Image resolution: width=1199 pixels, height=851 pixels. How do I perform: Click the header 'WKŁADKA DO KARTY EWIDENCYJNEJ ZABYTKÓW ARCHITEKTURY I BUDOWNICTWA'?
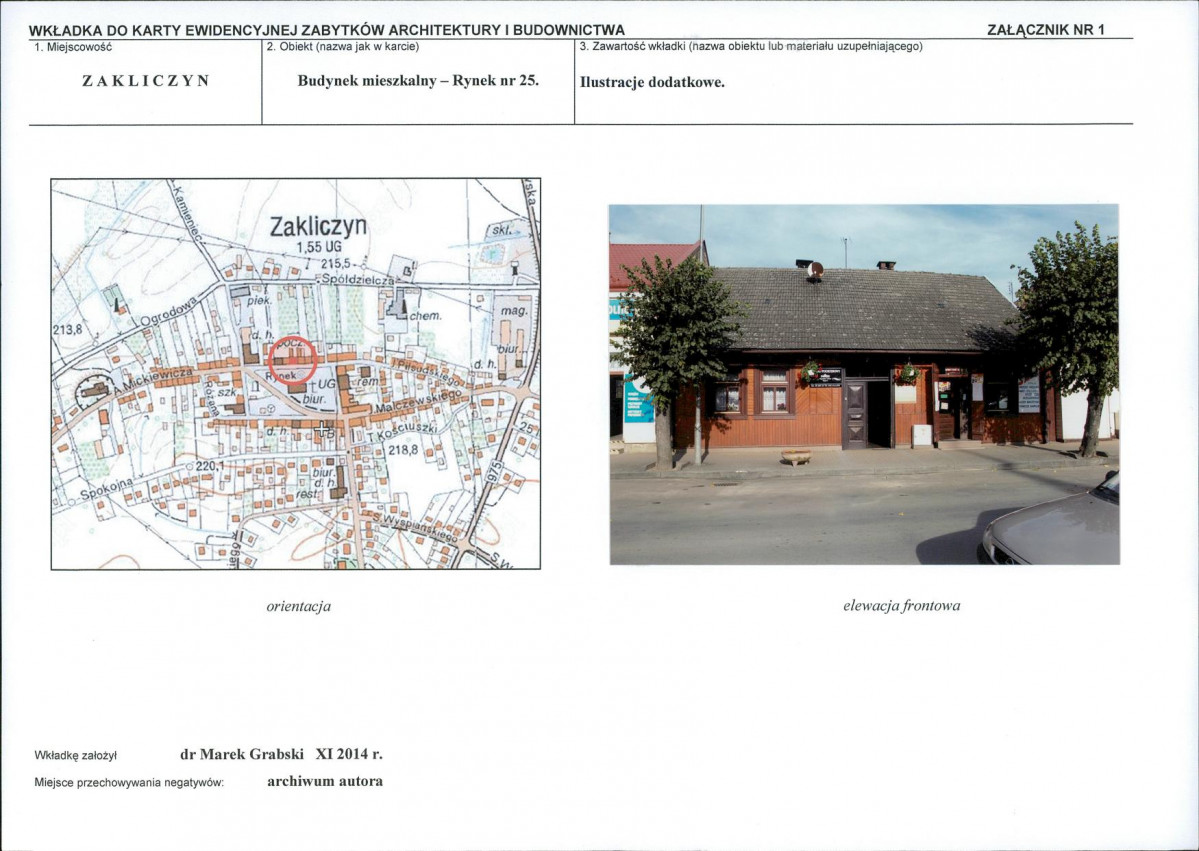click(x=327, y=31)
